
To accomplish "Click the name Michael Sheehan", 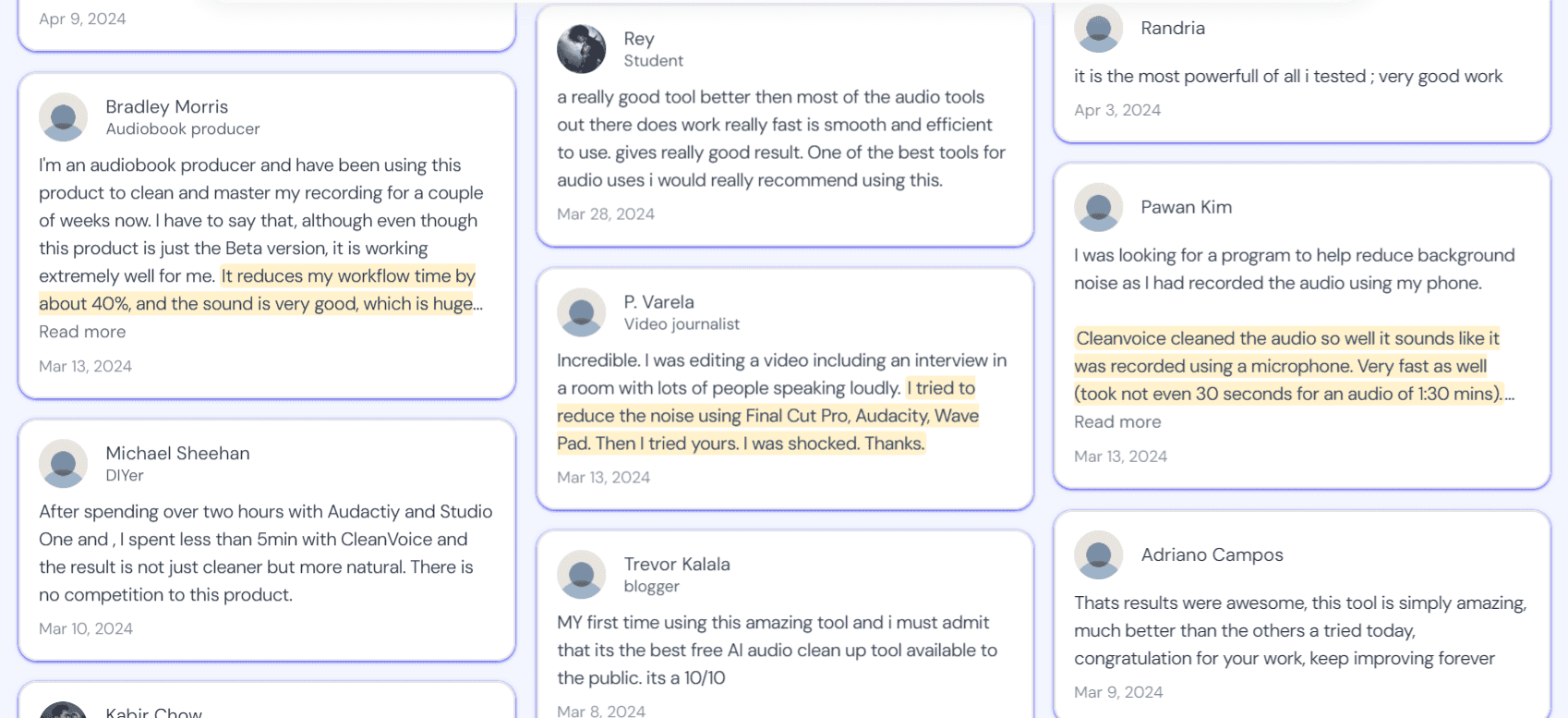I will 177,454.
